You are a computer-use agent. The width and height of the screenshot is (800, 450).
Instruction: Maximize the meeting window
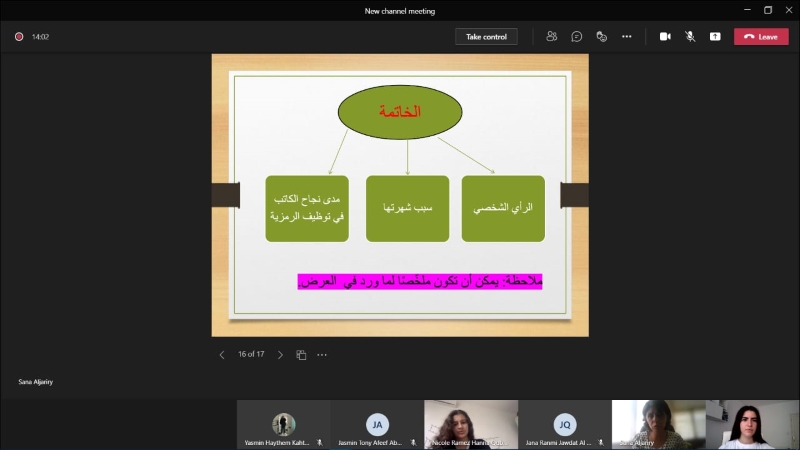click(768, 10)
